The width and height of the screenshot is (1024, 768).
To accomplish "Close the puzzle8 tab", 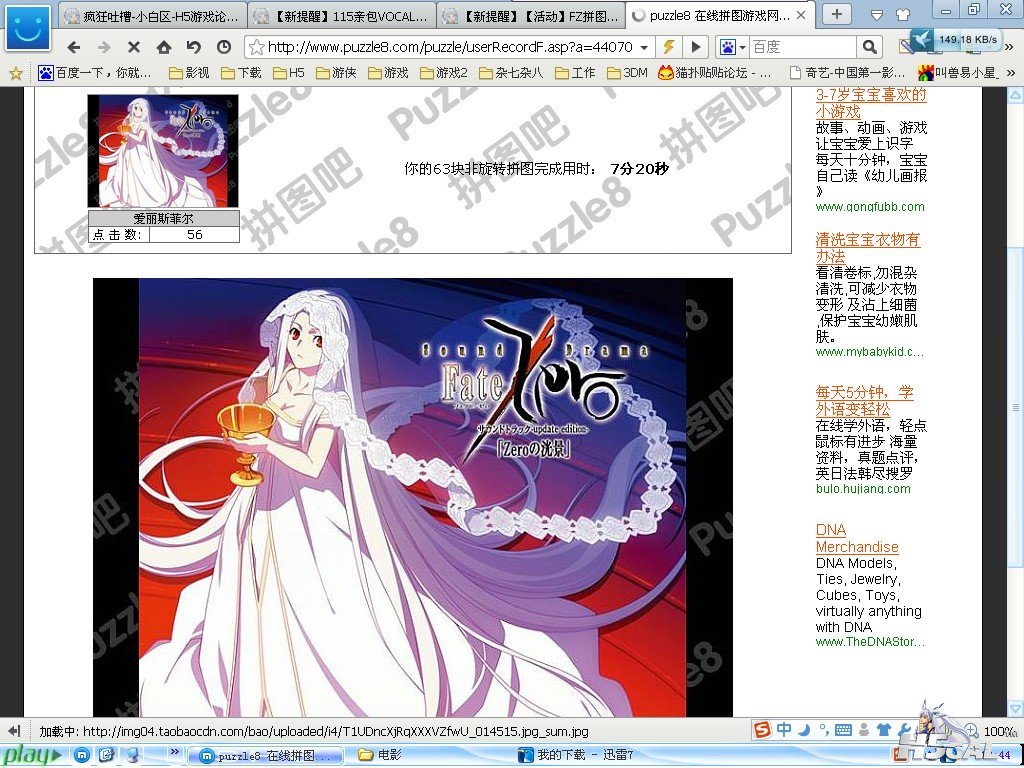I will [801, 15].
